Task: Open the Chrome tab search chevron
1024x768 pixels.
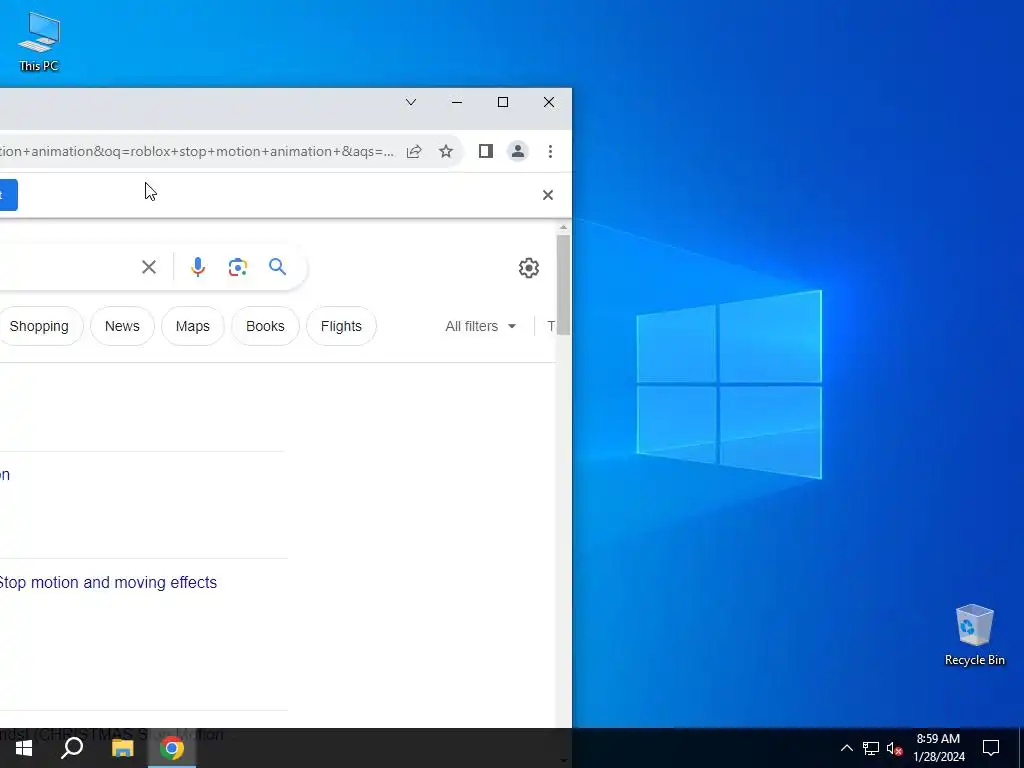Action: (x=411, y=103)
